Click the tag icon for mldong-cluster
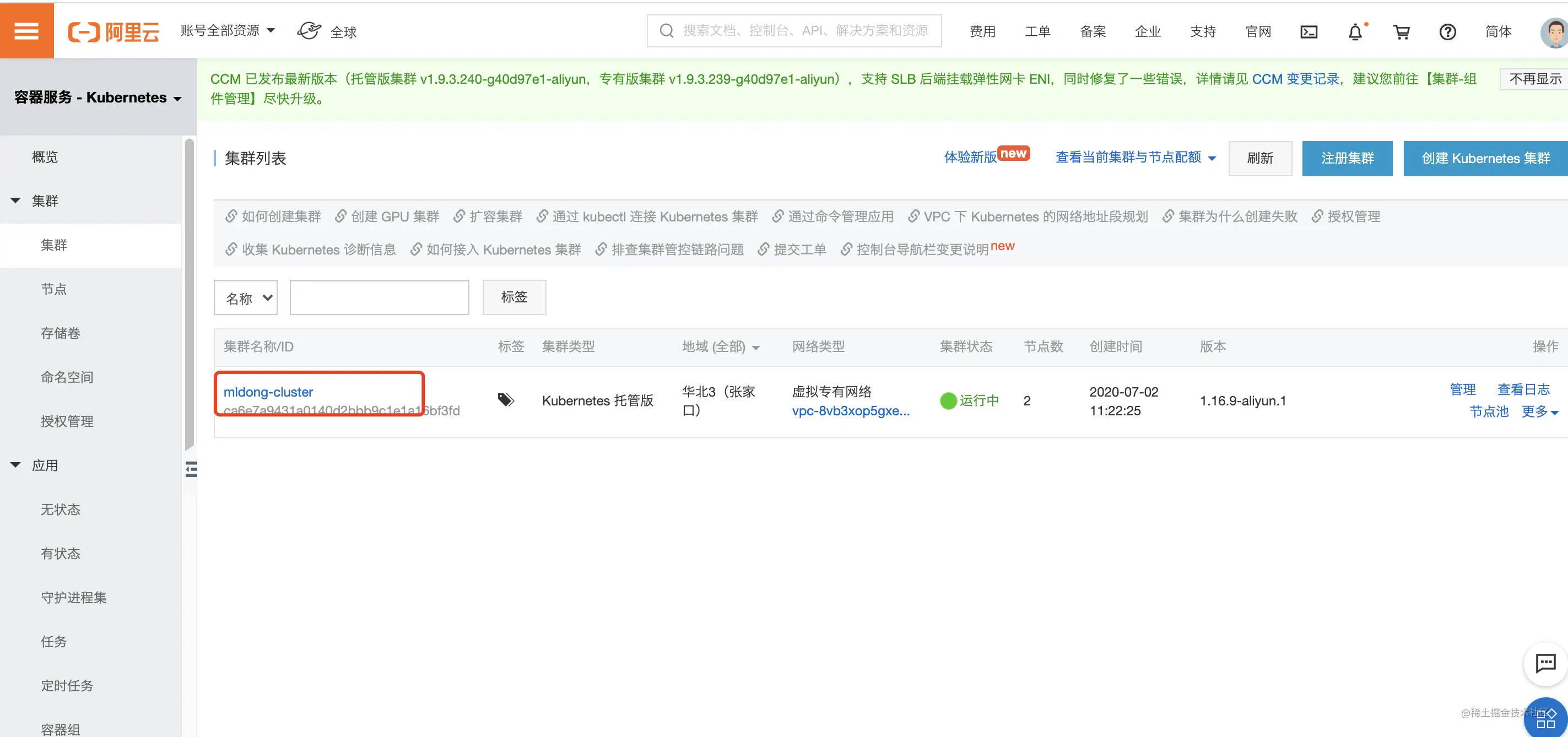The height and width of the screenshot is (737, 1568). point(506,400)
